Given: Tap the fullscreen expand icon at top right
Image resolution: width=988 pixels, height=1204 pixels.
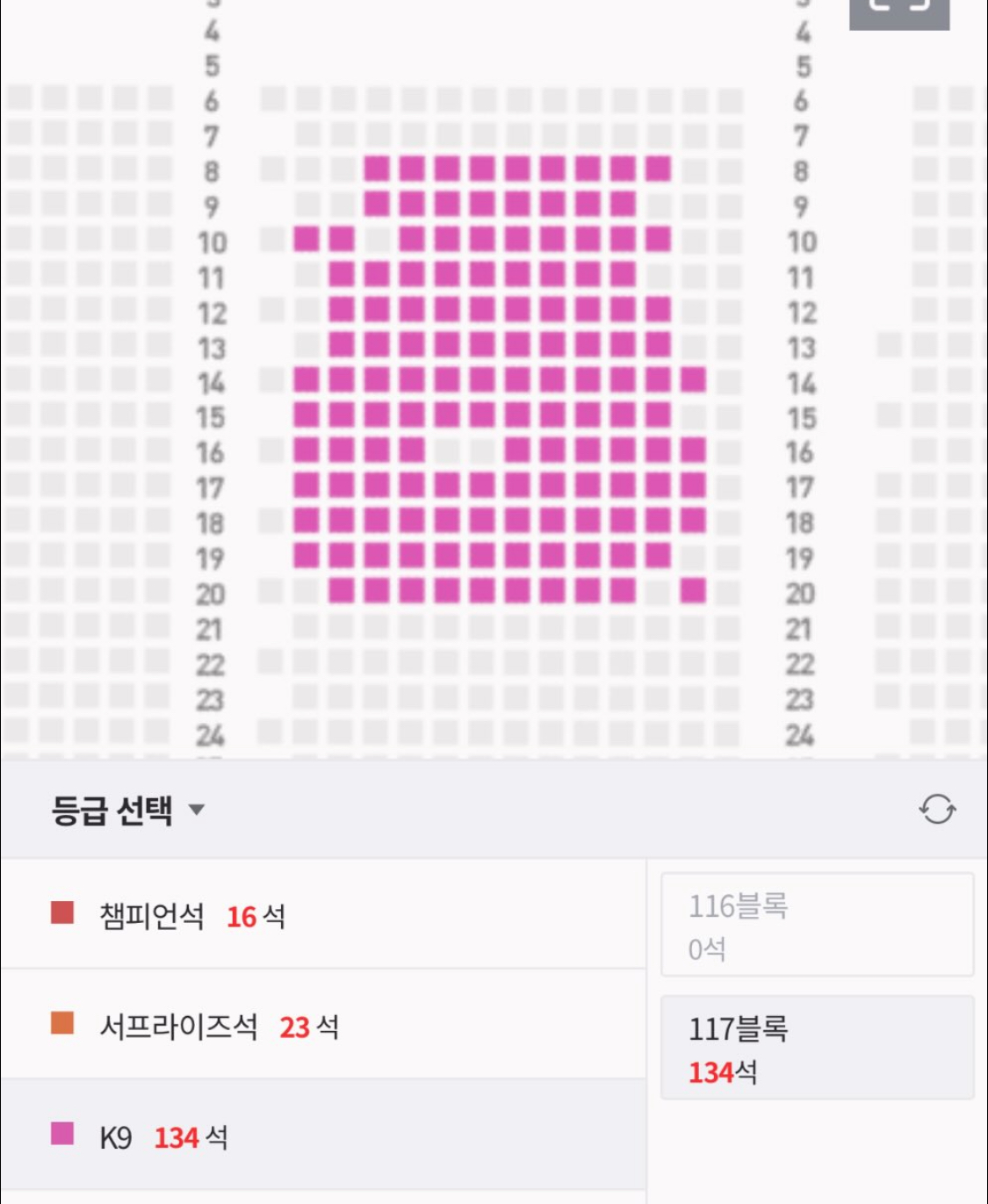Looking at the screenshot, I should (899, 11).
